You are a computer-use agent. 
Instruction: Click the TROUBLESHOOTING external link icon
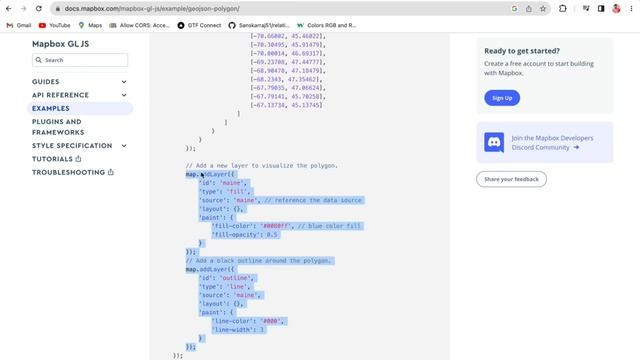click(x=111, y=172)
